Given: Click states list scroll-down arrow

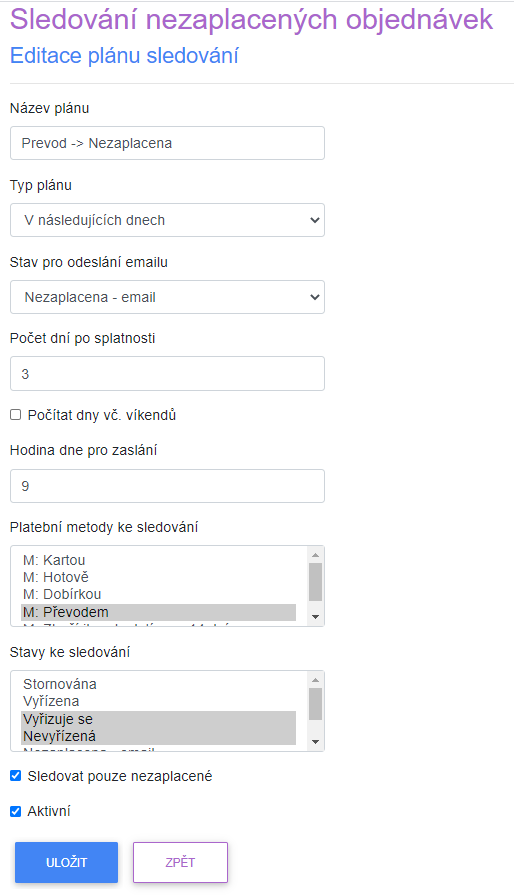Looking at the screenshot, I should pyautogui.click(x=315, y=742).
